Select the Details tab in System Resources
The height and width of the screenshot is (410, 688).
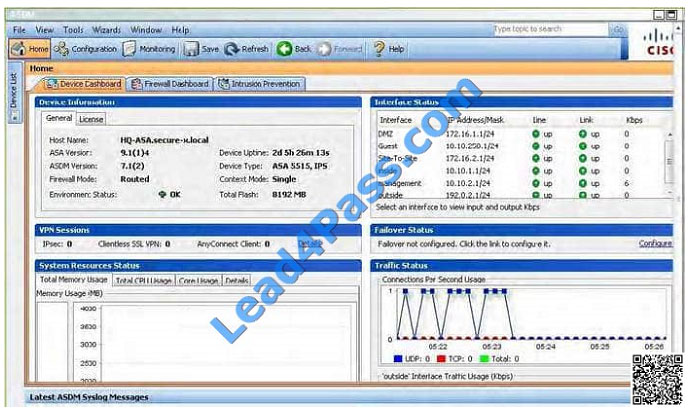pyautogui.click(x=236, y=281)
